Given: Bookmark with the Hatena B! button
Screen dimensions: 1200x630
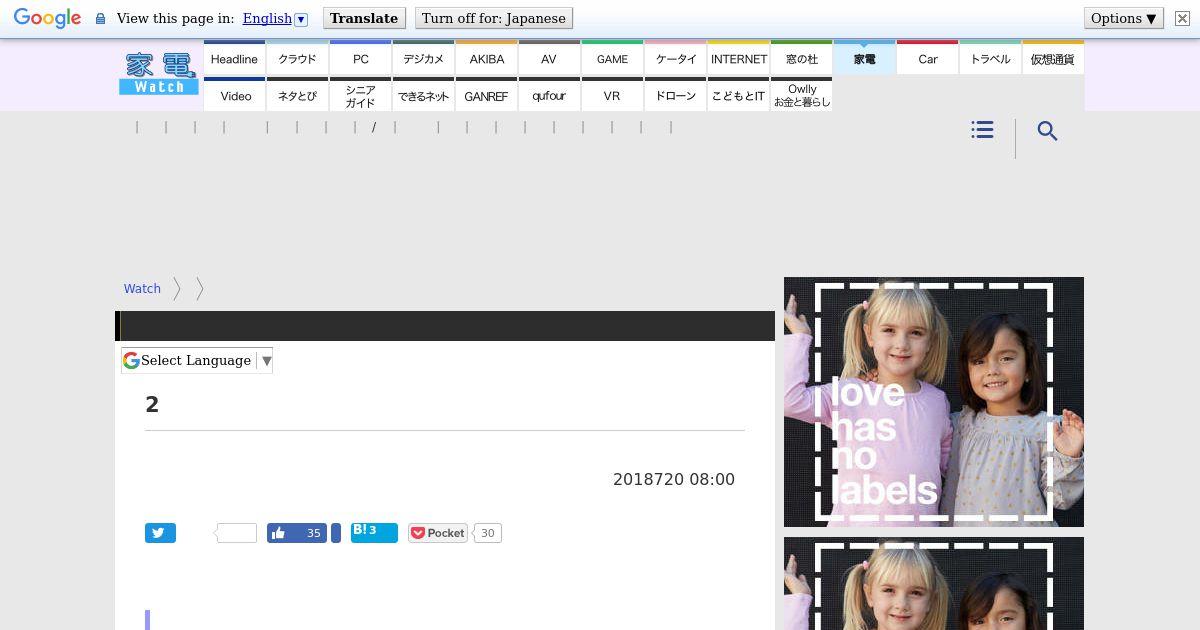Looking at the screenshot, I should point(374,532).
